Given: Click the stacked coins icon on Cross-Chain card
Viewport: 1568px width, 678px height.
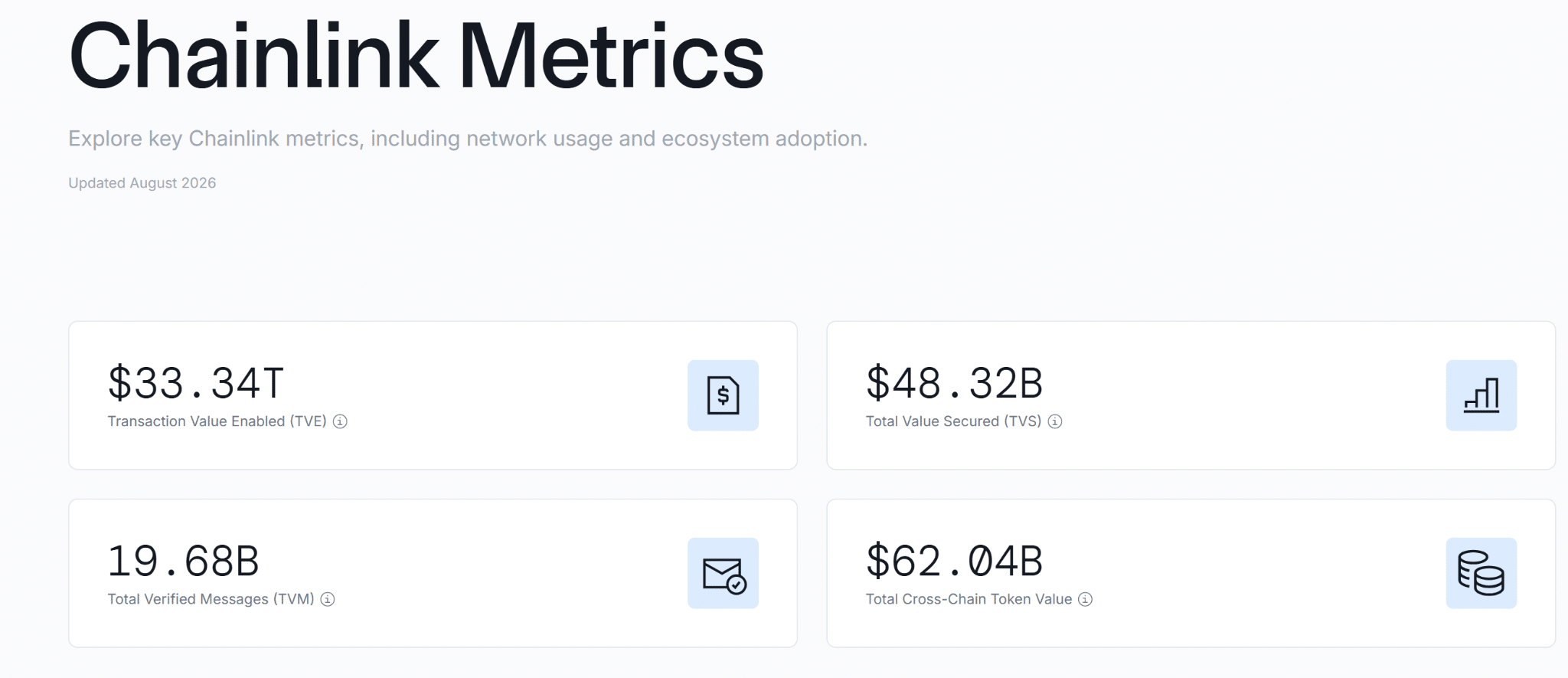Looking at the screenshot, I should (1481, 573).
